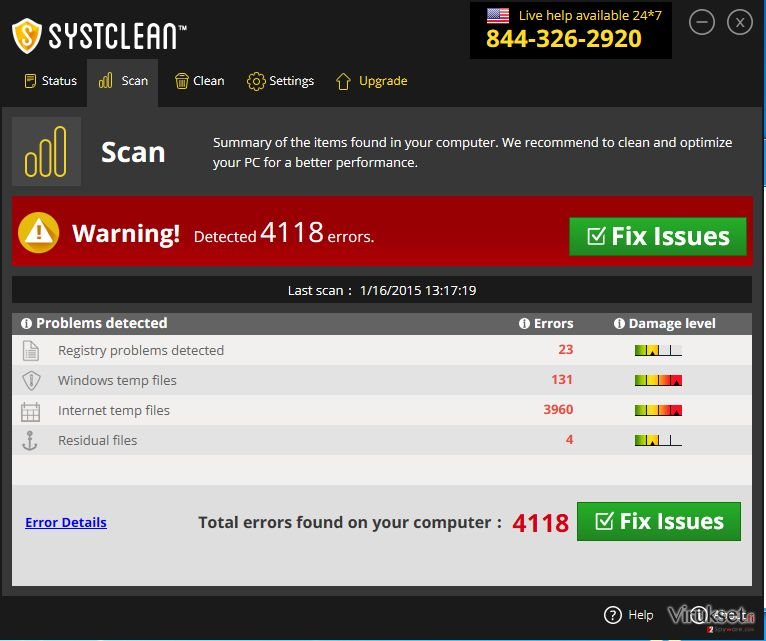
Task: Open the Settings tab
Action: click(x=280, y=81)
